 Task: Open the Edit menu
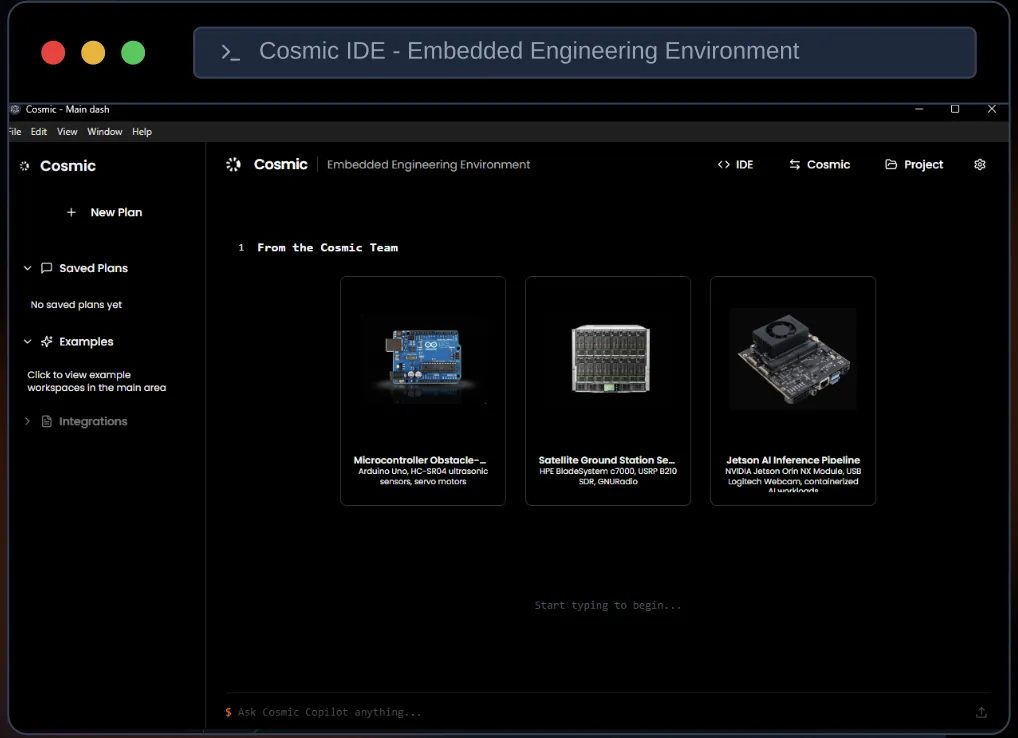[39, 132]
